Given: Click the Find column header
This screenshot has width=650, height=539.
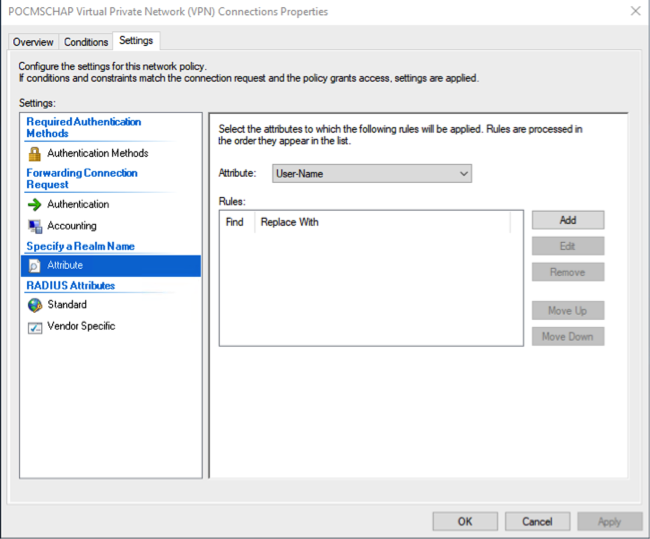Looking at the screenshot, I should click(x=235, y=222).
